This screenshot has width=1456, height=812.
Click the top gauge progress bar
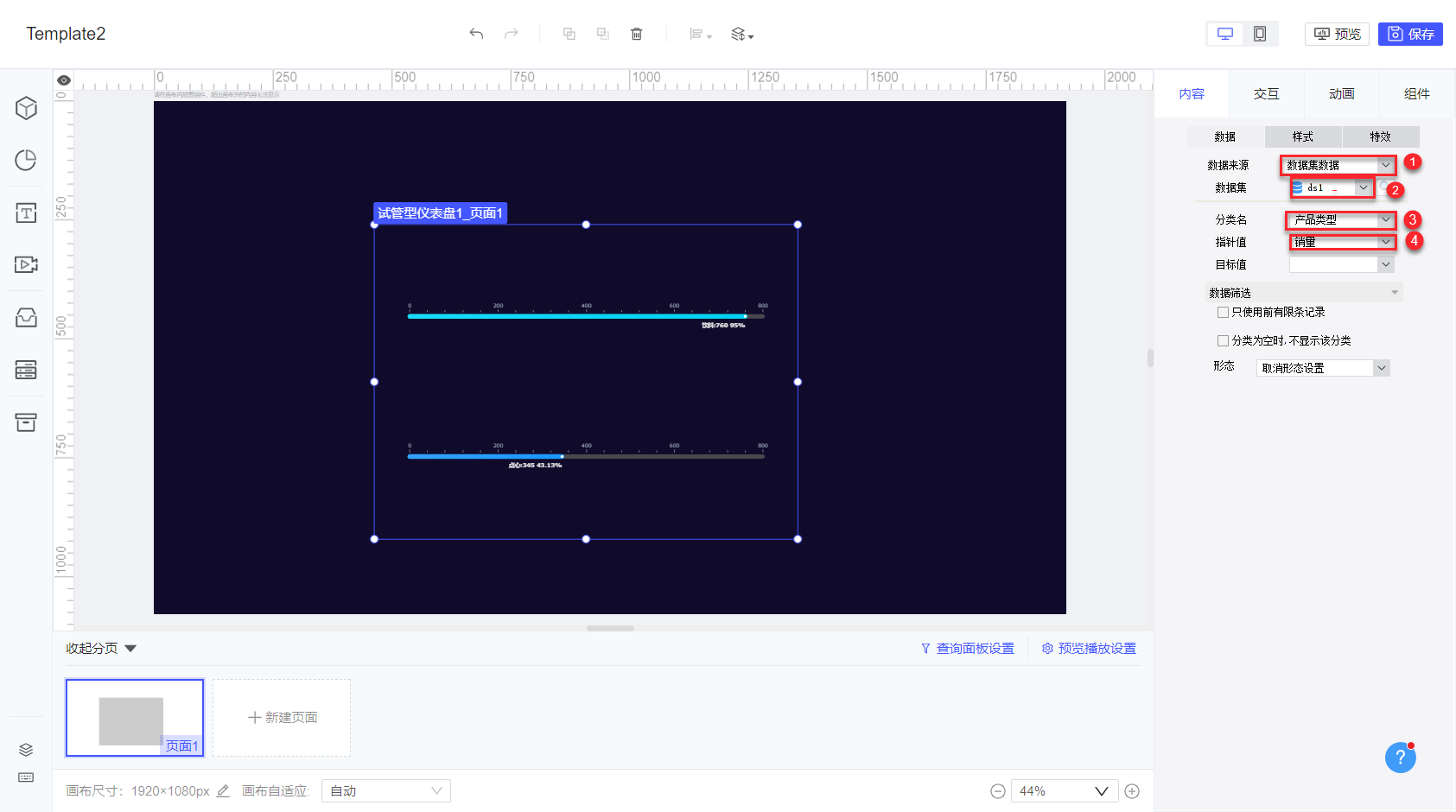[586, 316]
